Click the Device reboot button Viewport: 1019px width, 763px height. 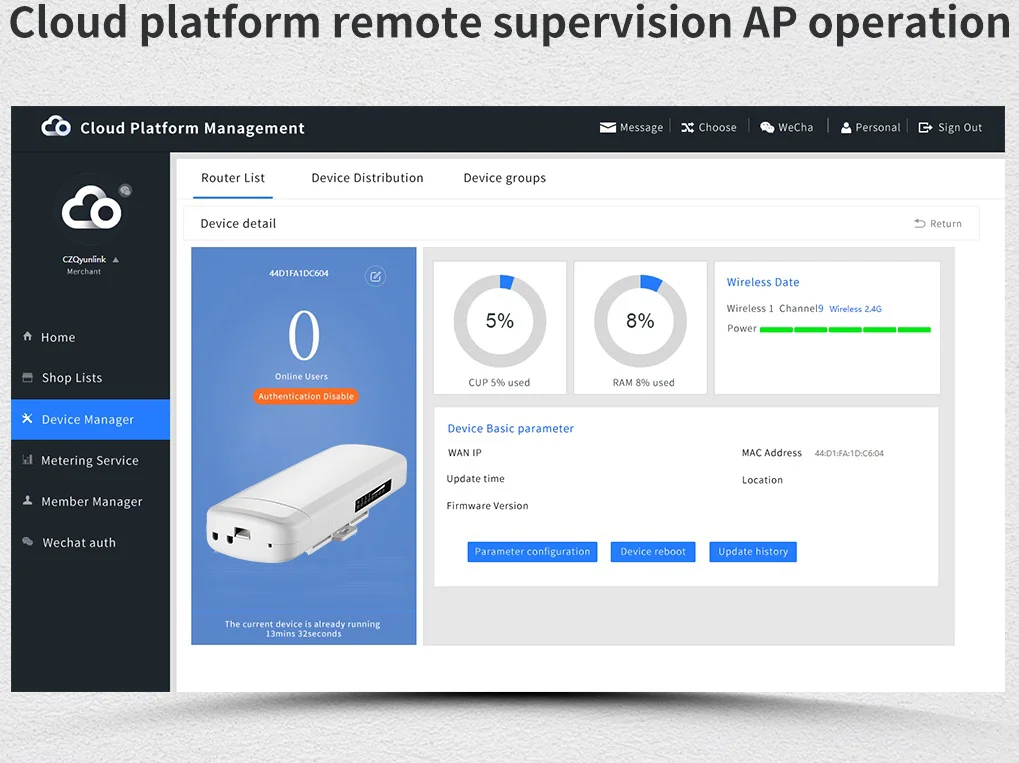click(x=653, y=552)
